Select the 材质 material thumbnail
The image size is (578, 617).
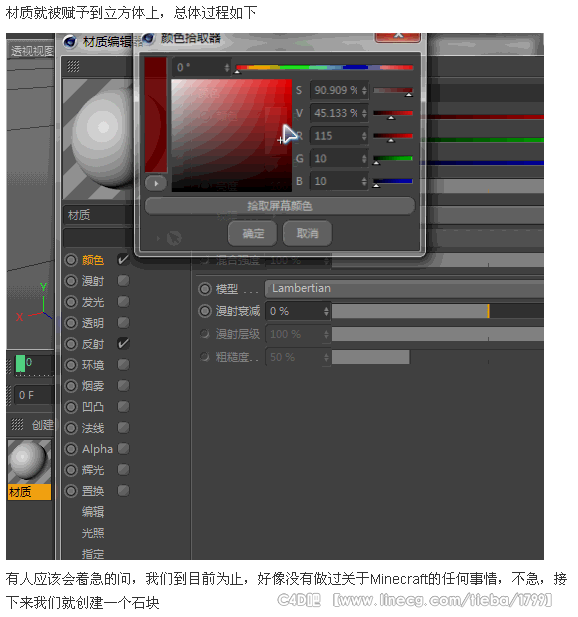pos(30,470)
